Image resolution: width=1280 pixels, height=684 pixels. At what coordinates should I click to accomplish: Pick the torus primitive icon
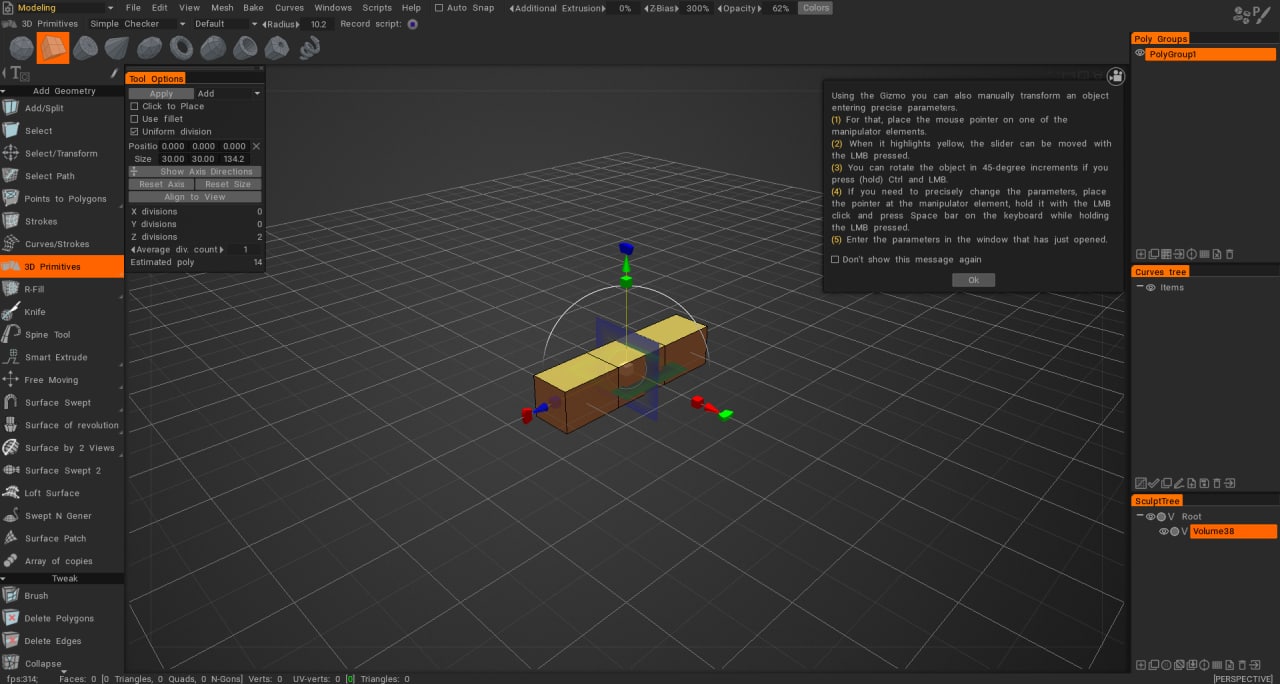[181, 47]
